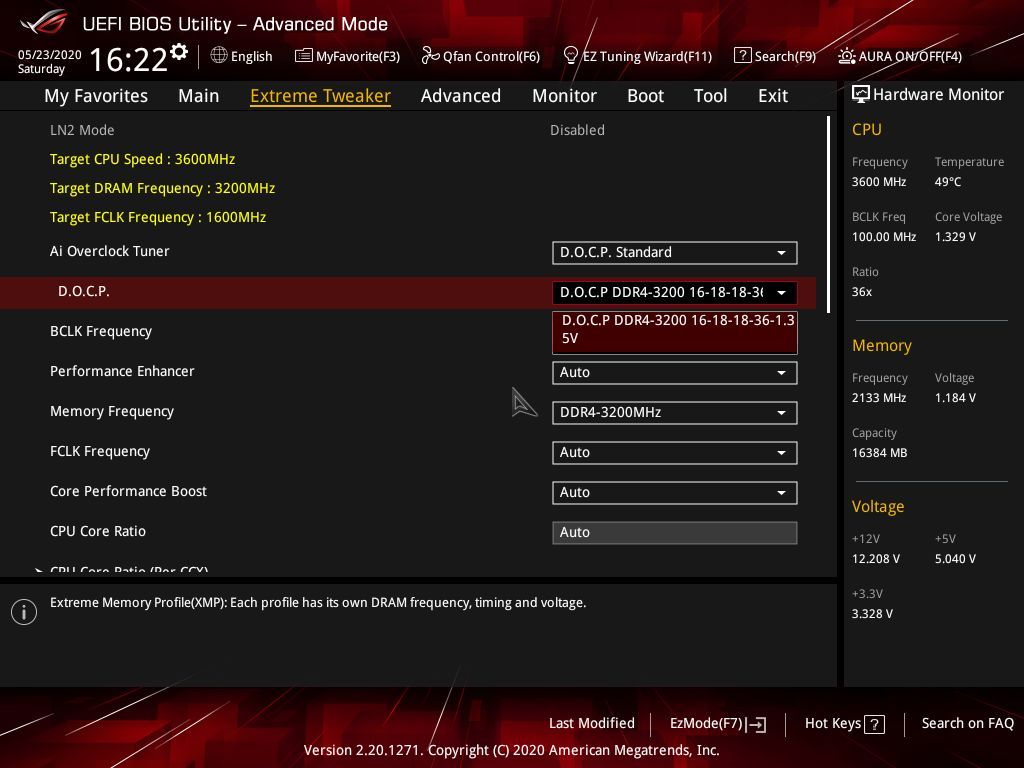Click the MyFavorite list icon
Image resolution: width=1024 pixels, height=768 pixels.
point(304,56)
